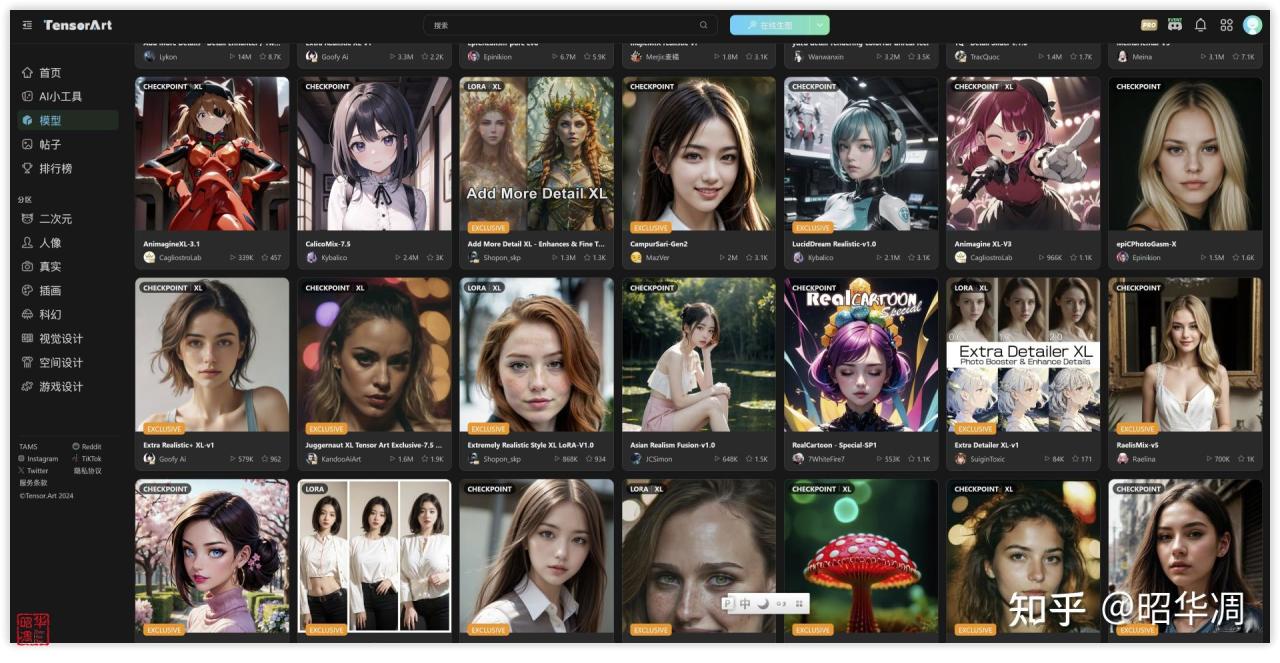Open the Discord event icon
The height and width of the screenshot is (663, 1280).
pyautogui.click(x=1174, y=25)
